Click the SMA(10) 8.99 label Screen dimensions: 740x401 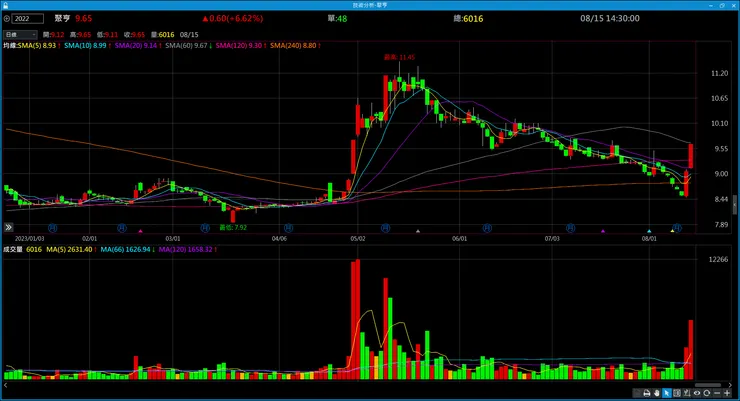pyautogui.click(x=87, y=45)
